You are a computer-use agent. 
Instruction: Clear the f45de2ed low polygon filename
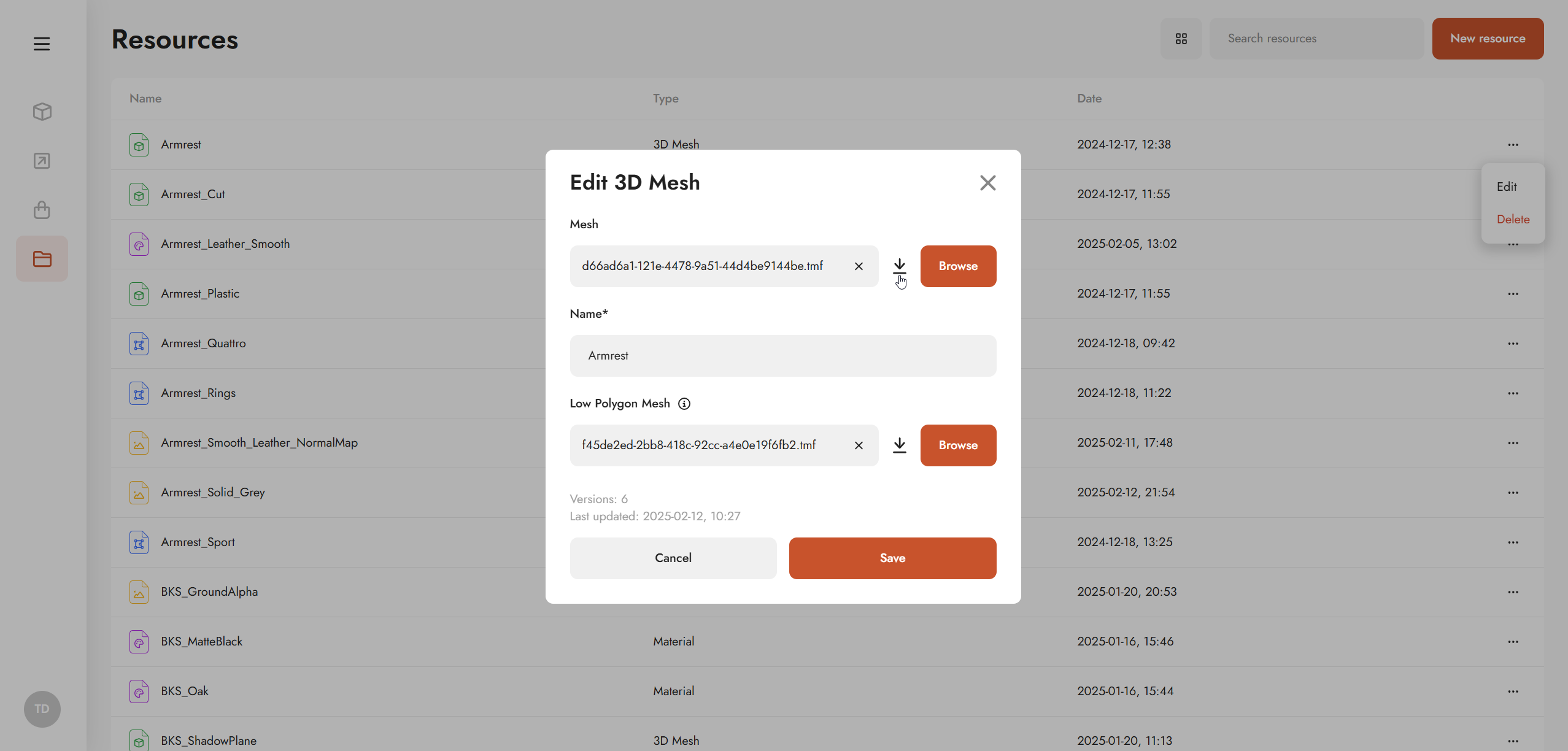(x=859, y=445)
